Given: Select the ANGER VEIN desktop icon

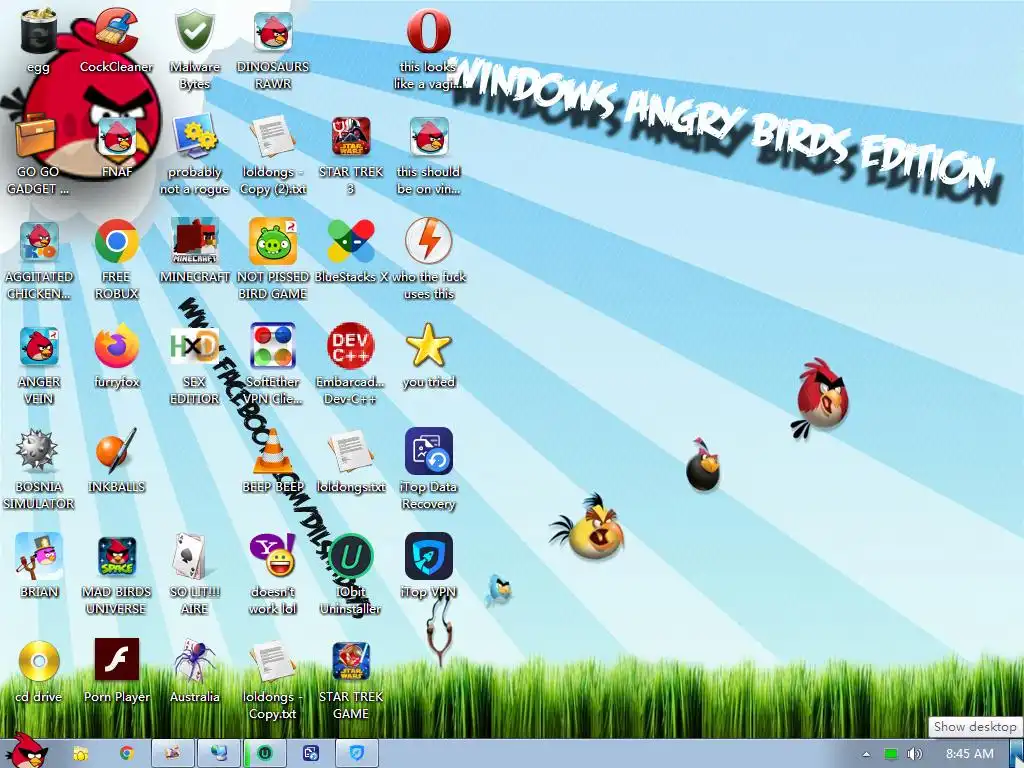Looking at the screenshot, I should tap(39, 347).
